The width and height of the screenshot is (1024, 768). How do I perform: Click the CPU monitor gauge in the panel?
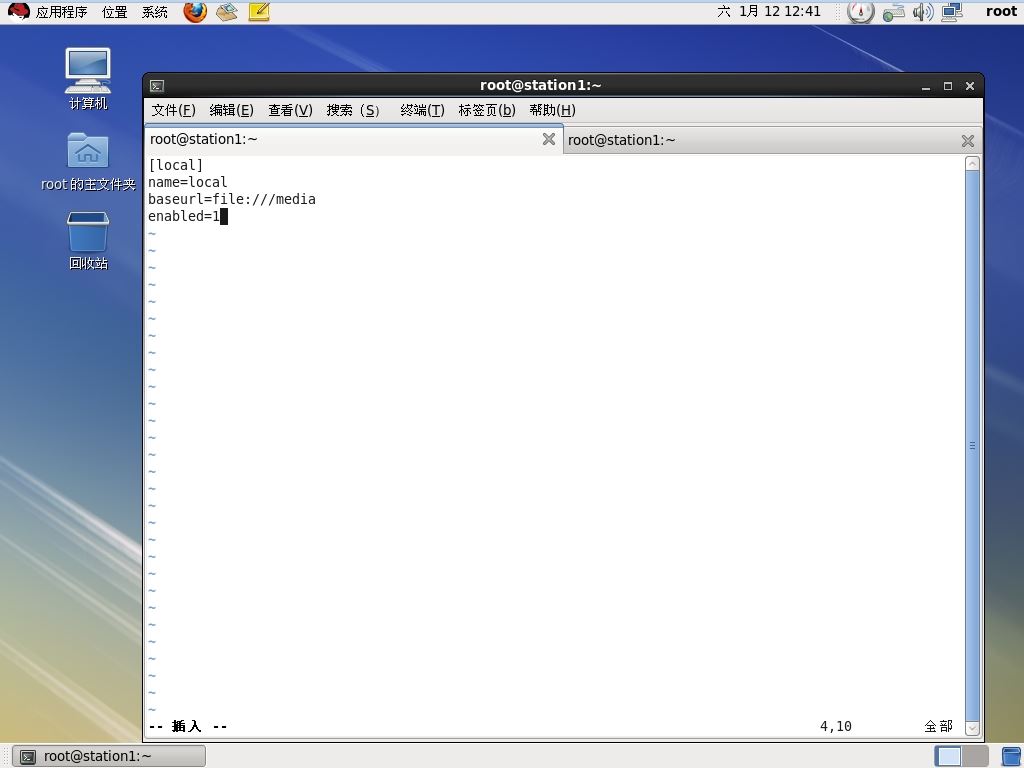coord(860,12)
